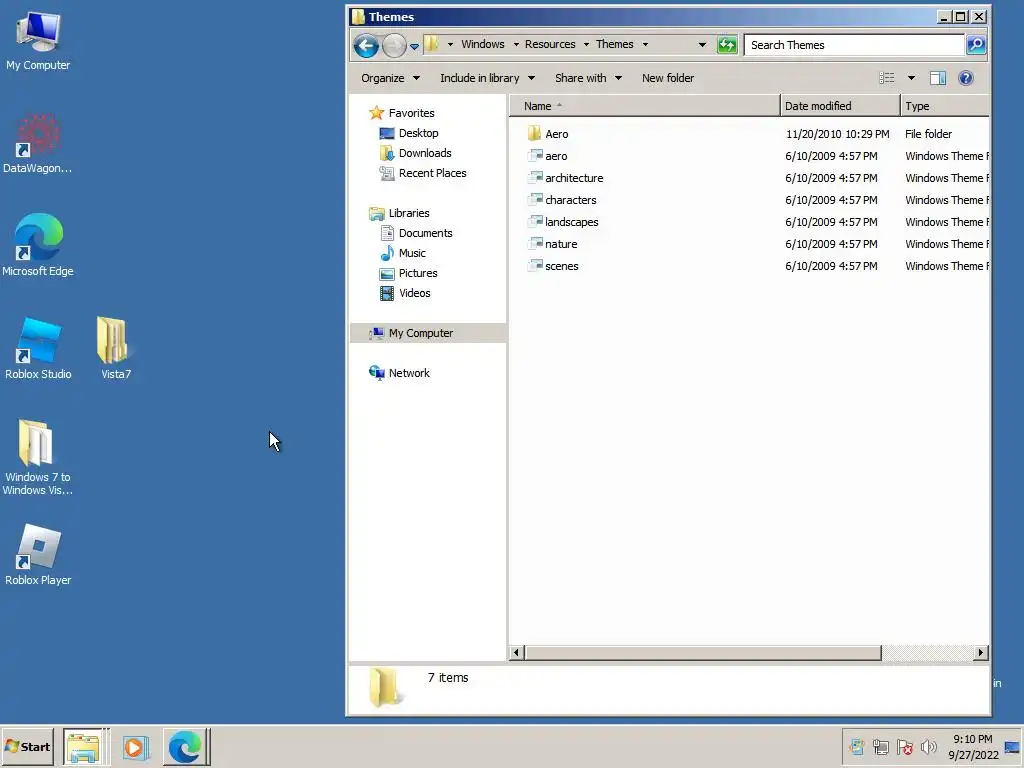Click the File folder type cell
The image size is (1024, 768).
(928, 134)
